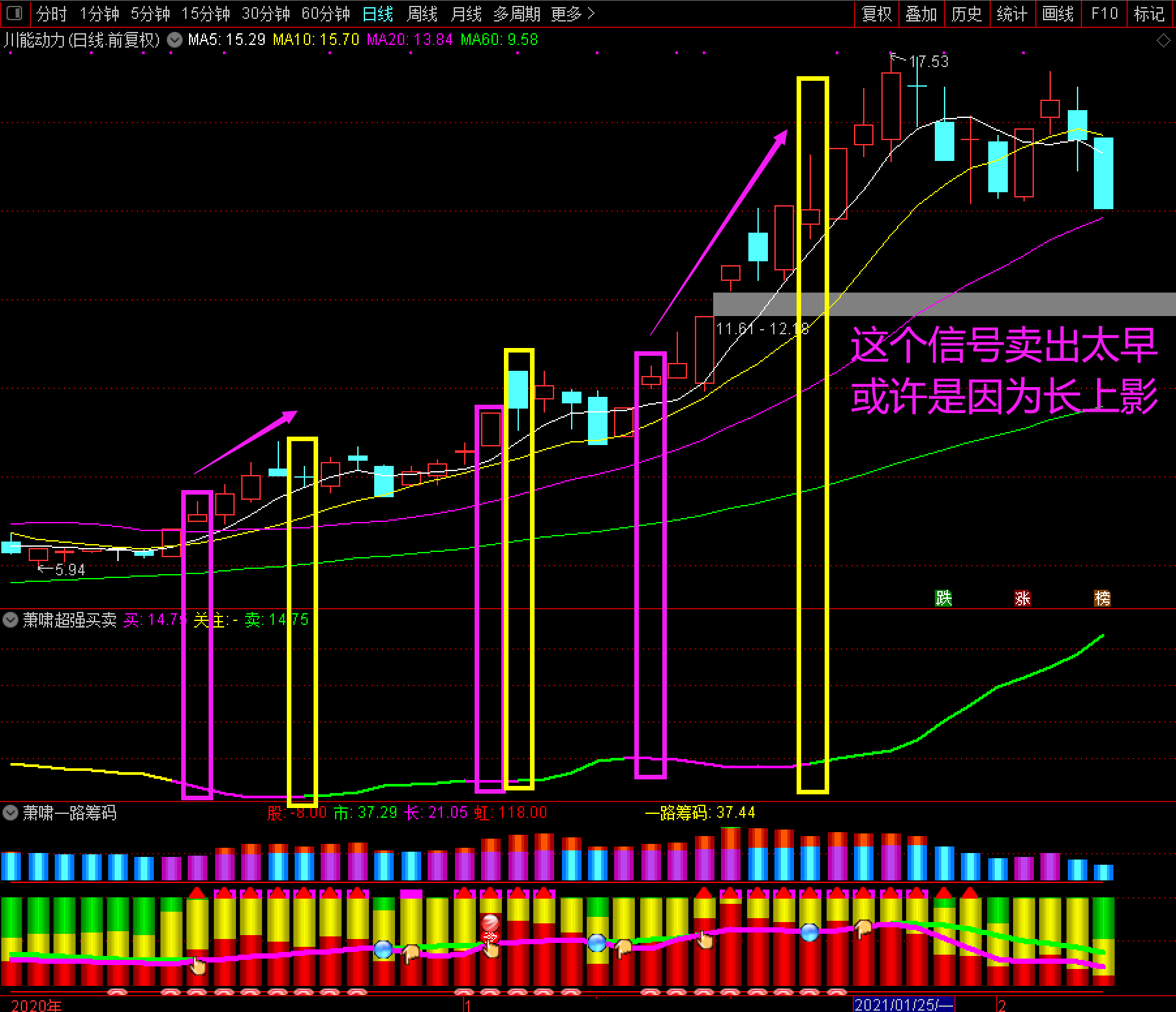Expand 更多 period options
1176x1012 pixels.
pyautogui.click(x=572, y=14)
